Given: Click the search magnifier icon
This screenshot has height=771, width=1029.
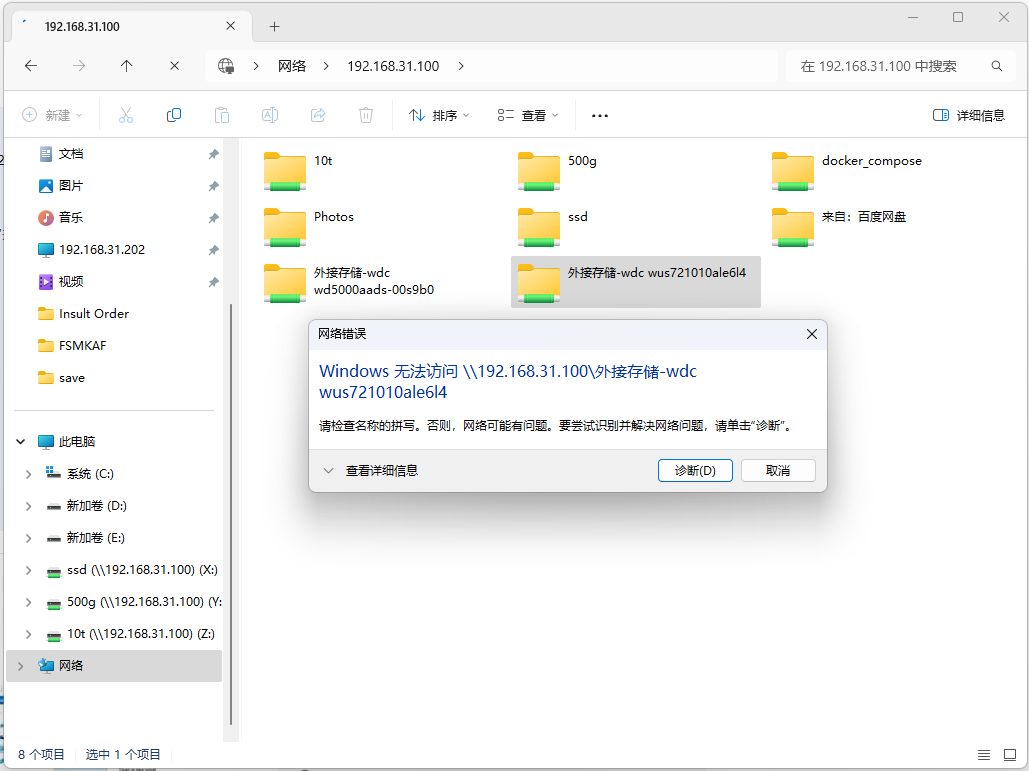Looking at the screenshot, I should pyautogui.click(x=997, y=66).
